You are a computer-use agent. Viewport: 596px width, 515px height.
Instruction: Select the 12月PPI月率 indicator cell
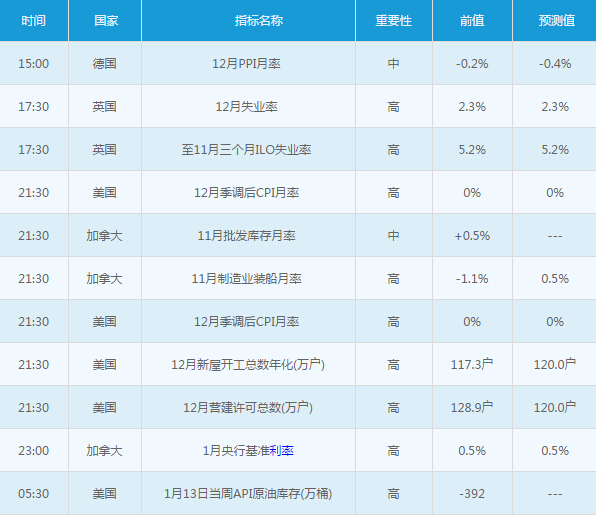tap(249, 63)
